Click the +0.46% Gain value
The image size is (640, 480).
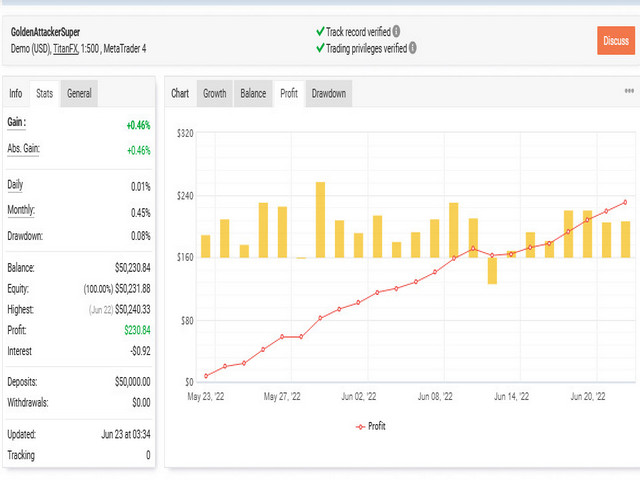tap(138, 125)
